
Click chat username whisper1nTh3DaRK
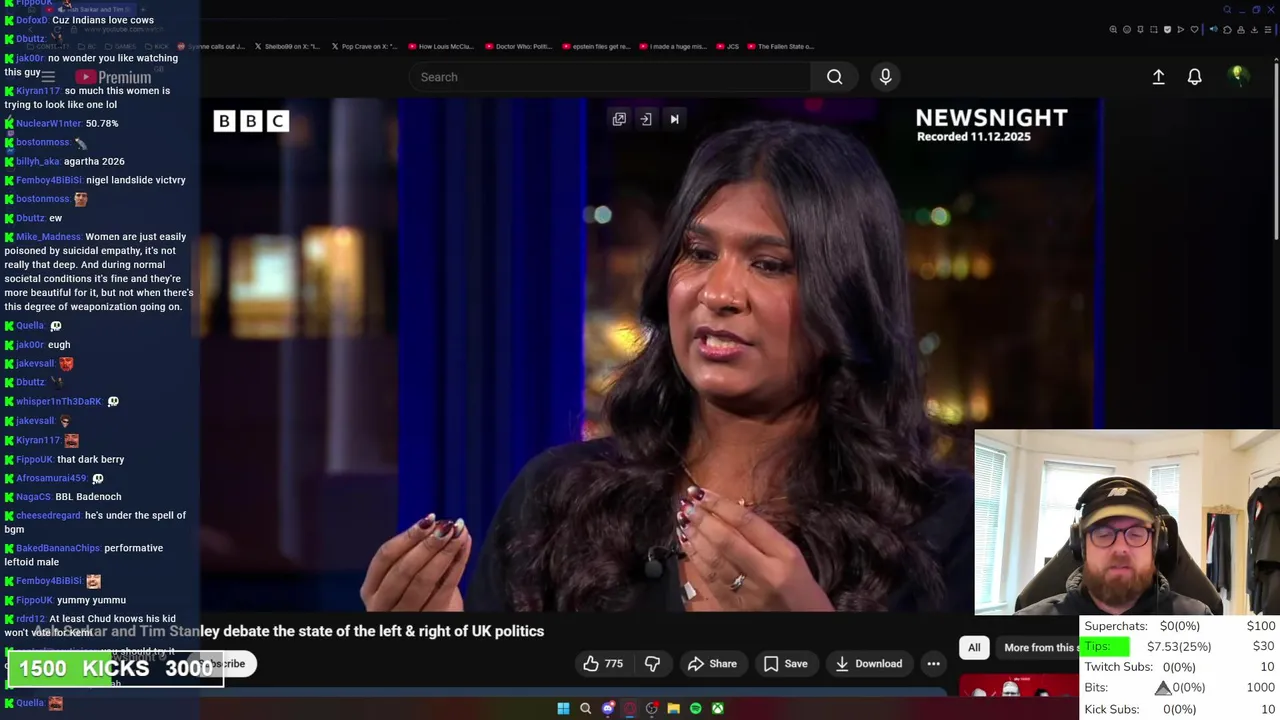[x=59, y=401]
